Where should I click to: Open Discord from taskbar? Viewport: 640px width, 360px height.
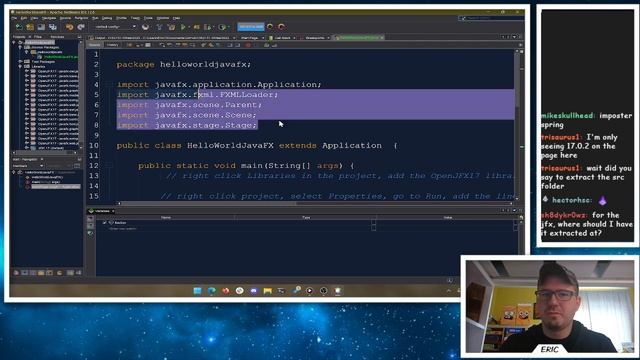tap(253, 291)
